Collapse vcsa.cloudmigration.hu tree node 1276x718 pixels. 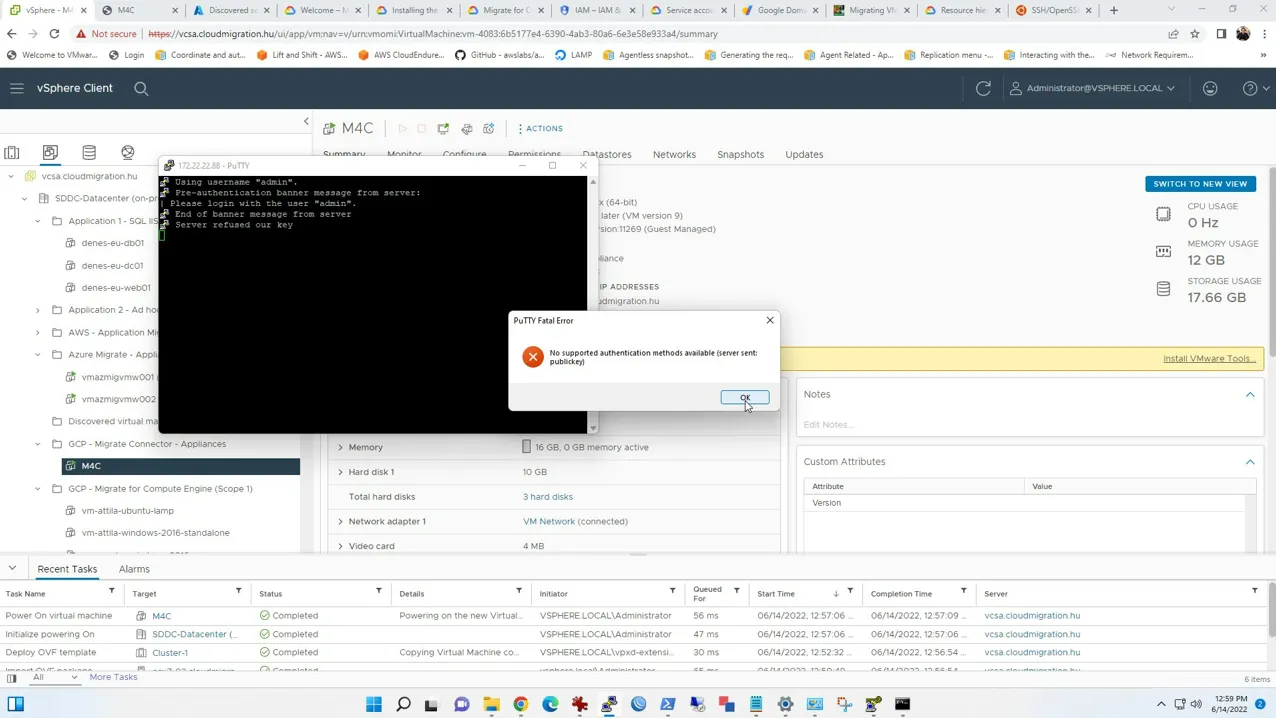click(x=11, y=176)
